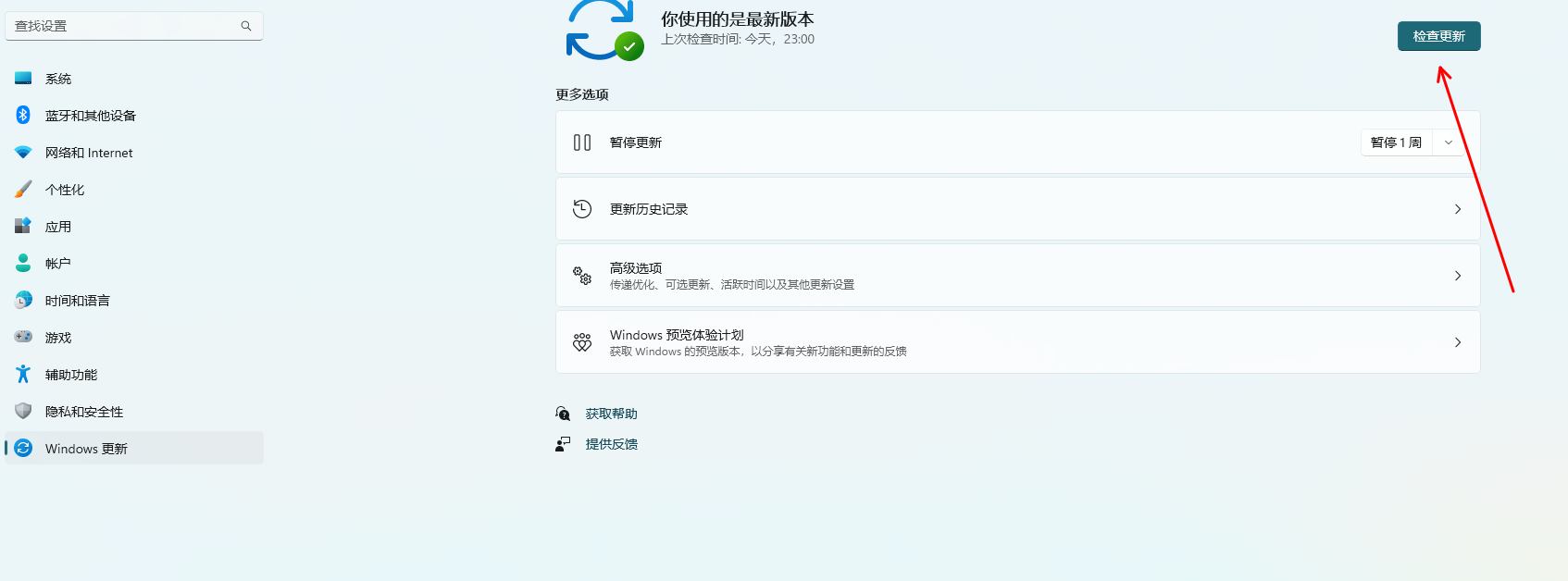The image size is (1568, 581).
Task: Select the sync icon for Windows 更新
Action: tap(23, 448)
